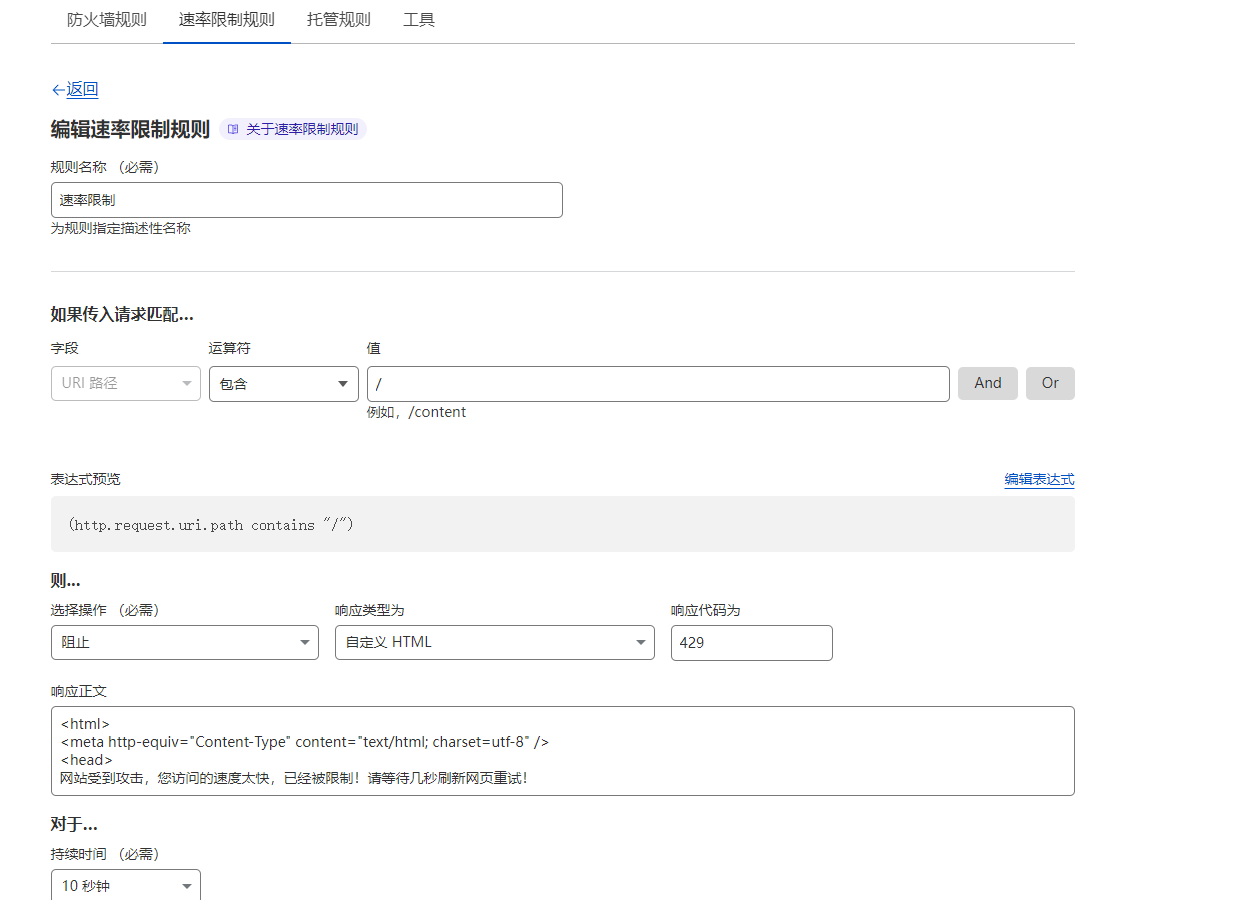Click the 编辑表达式 link
This screenshot has width=1253, height=900.
click(1039, 480)
